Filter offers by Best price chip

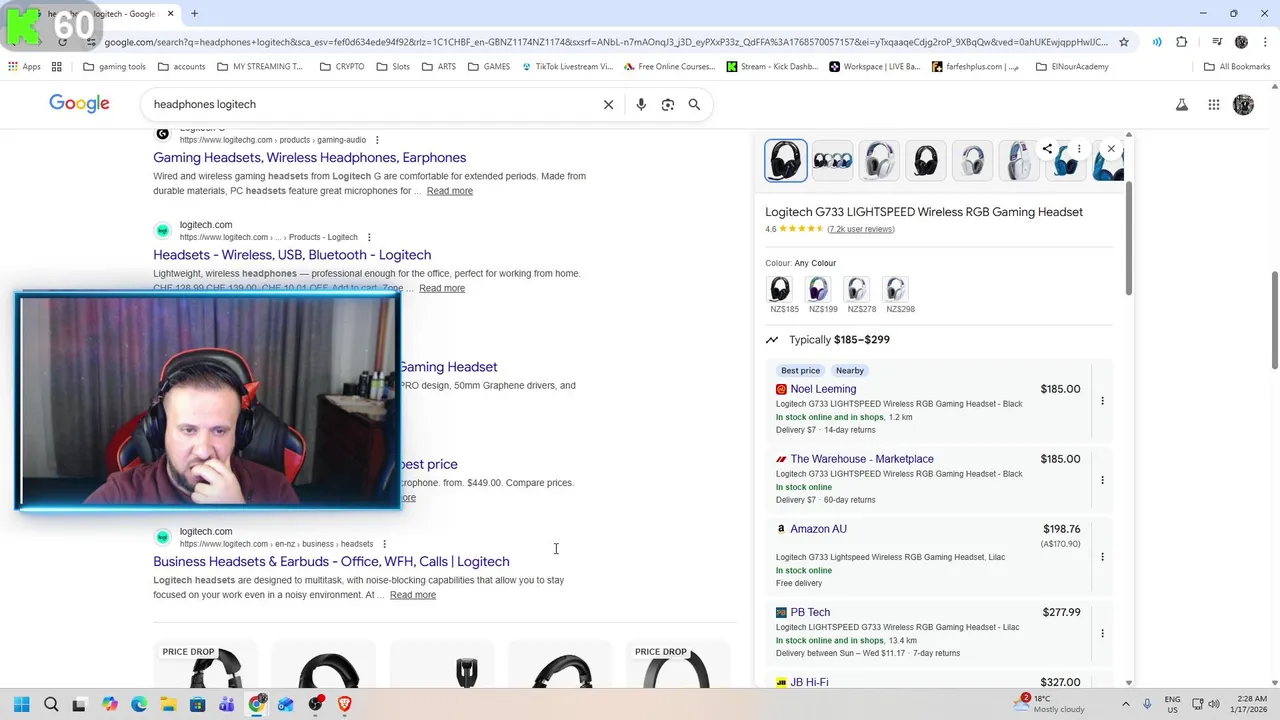coord(801,371)
